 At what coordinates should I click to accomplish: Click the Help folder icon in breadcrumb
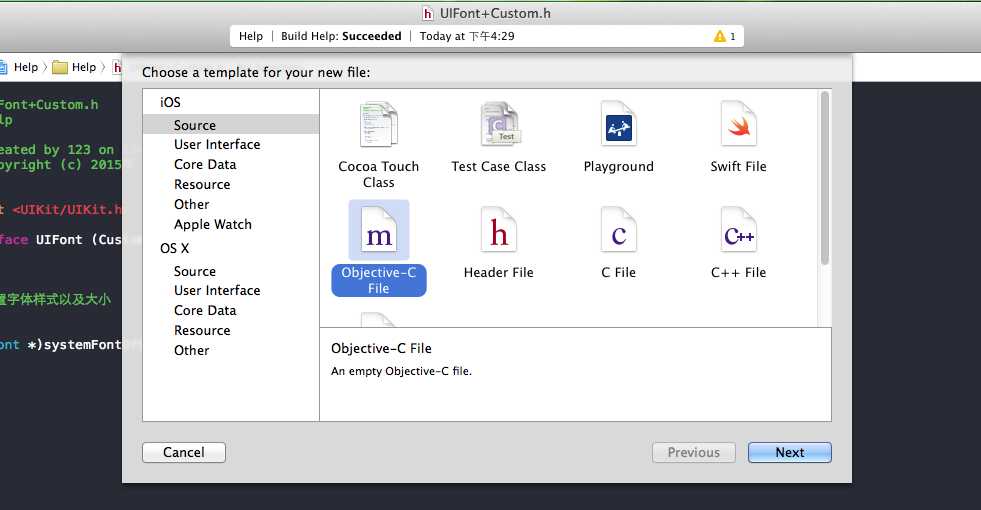60,67
